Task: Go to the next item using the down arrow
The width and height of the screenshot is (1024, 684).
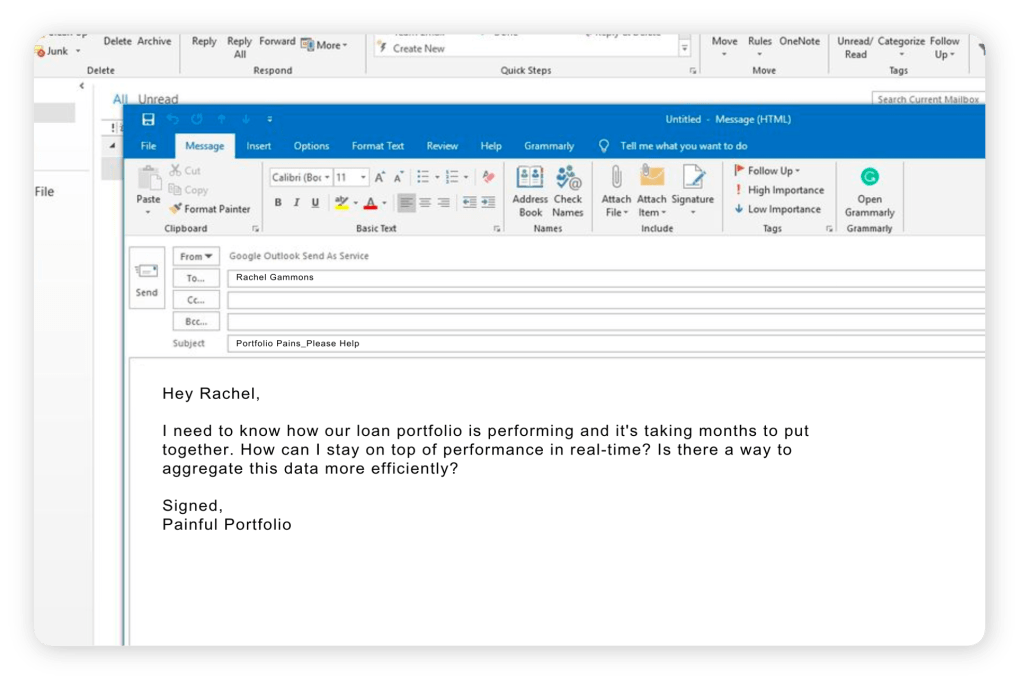Action: (246, 120)
